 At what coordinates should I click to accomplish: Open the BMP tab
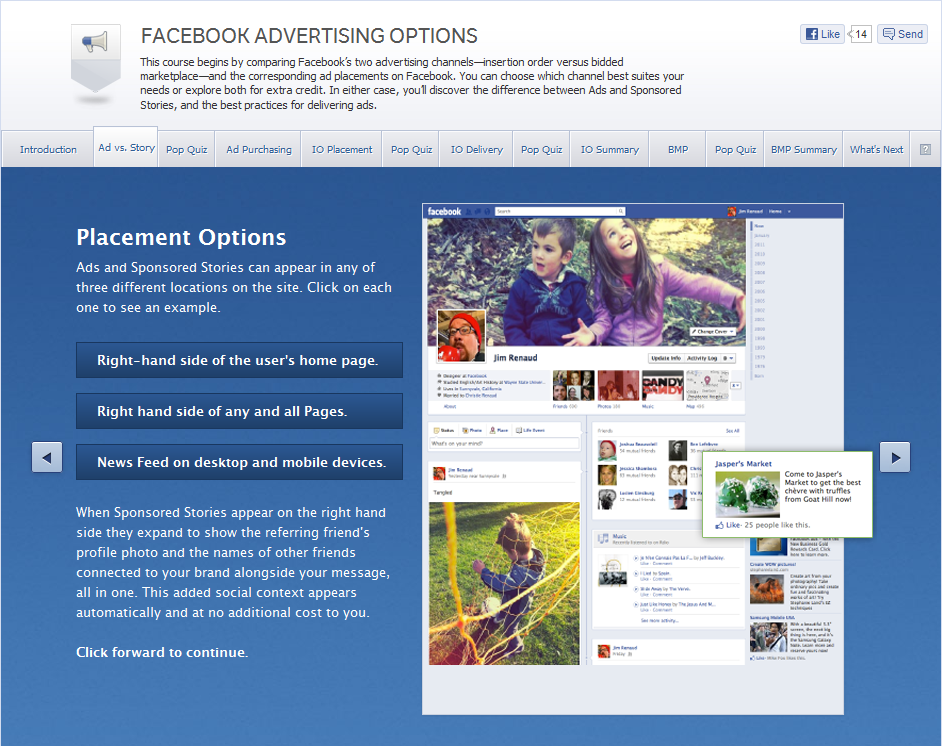678,150
